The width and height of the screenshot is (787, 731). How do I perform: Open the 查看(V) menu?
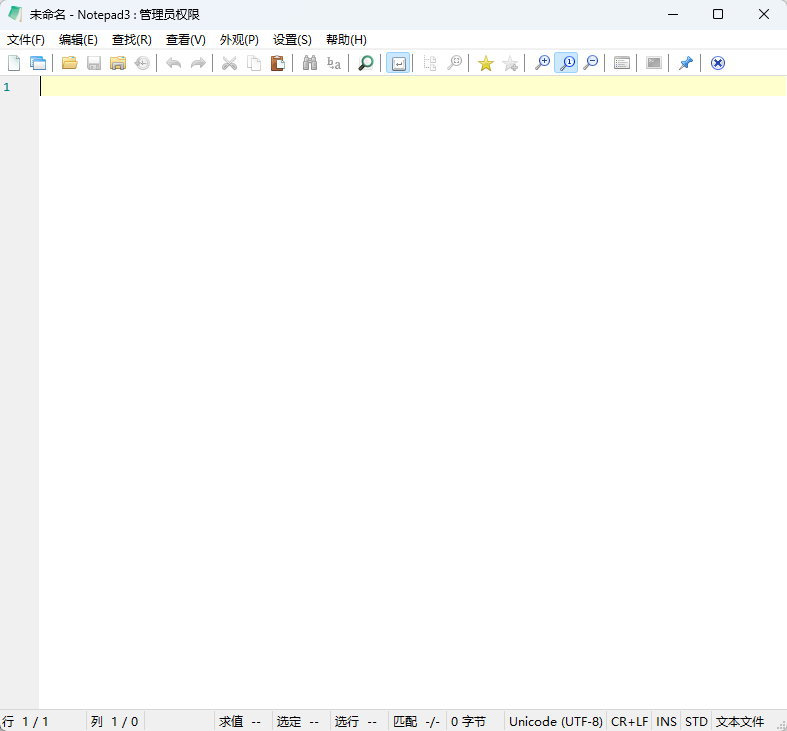coord(186,40)
